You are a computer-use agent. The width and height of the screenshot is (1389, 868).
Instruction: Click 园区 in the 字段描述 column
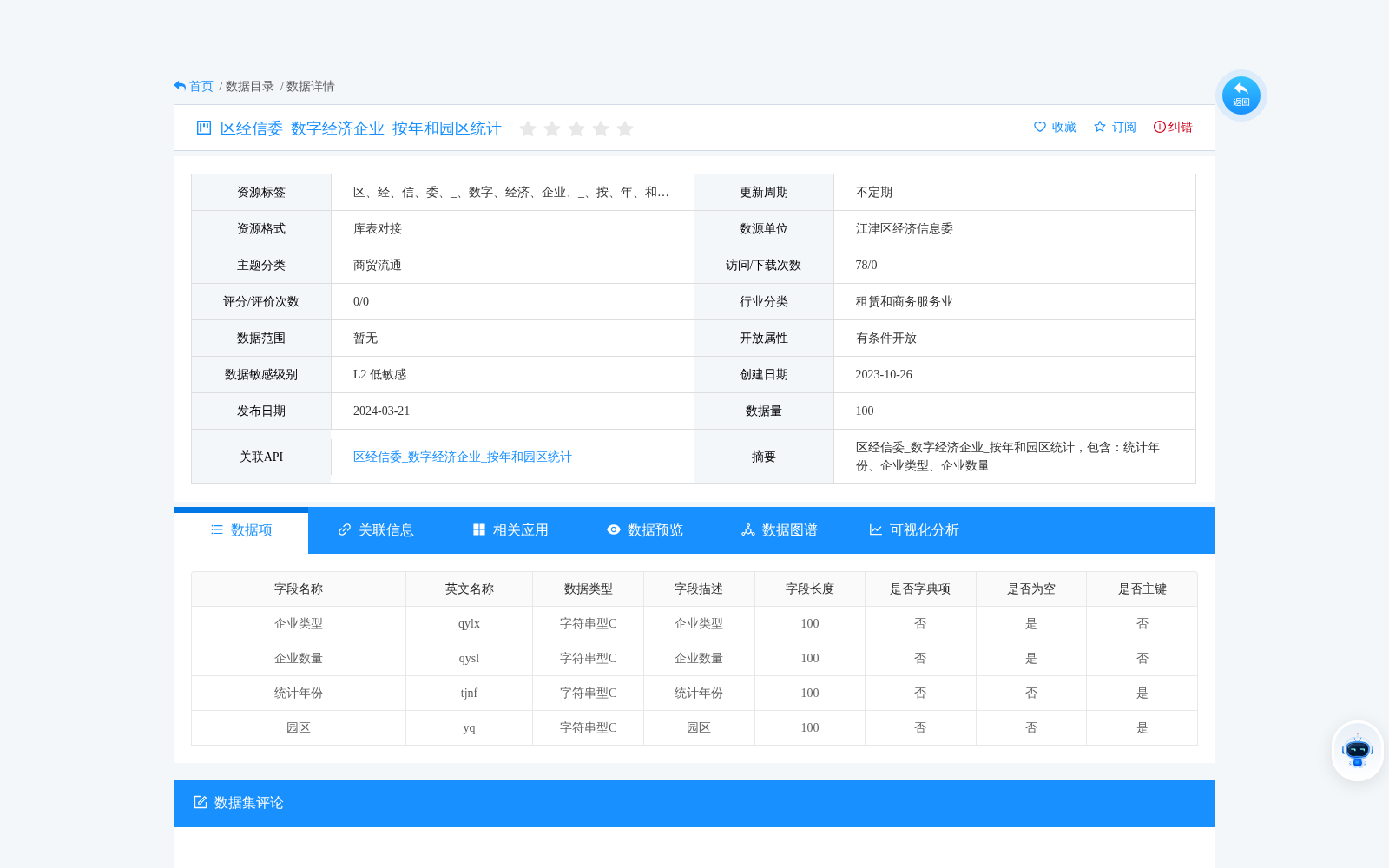[x=699, y=727]
